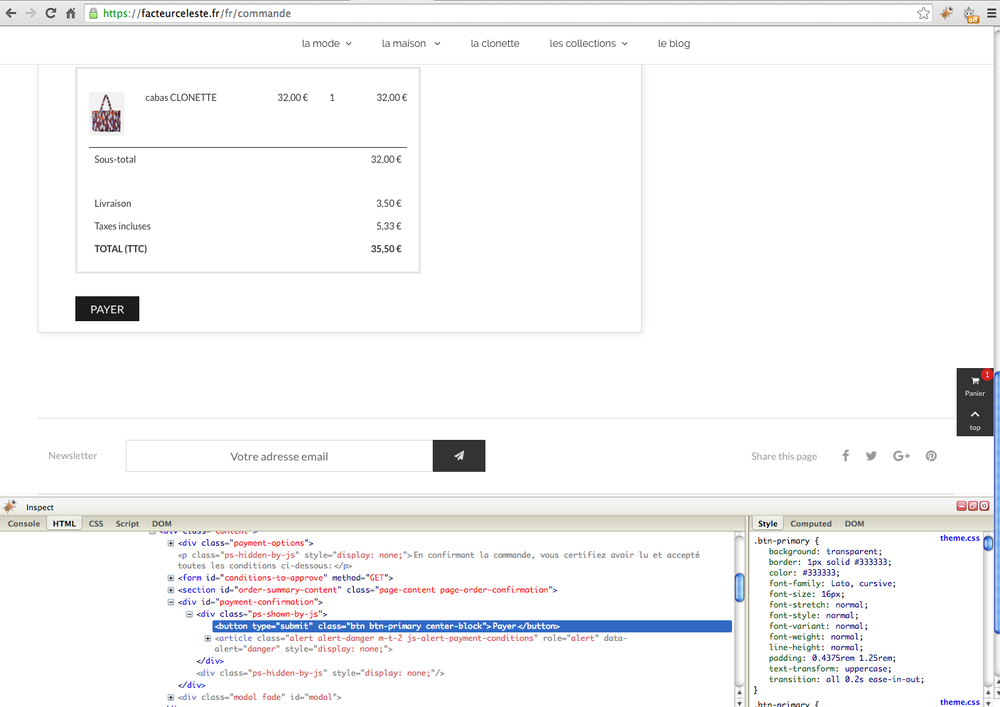Click the green padlock security icon

(x=94, y=13)
